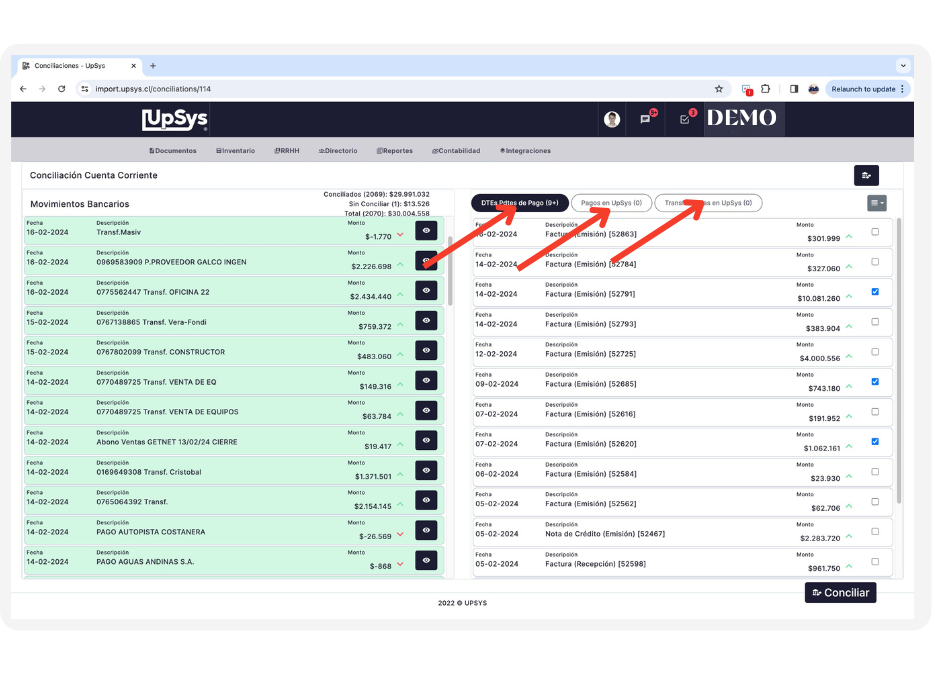The image size is (940, 688).
Task: View details of Transf.Masiv bank movement
Action: (426, 231)
